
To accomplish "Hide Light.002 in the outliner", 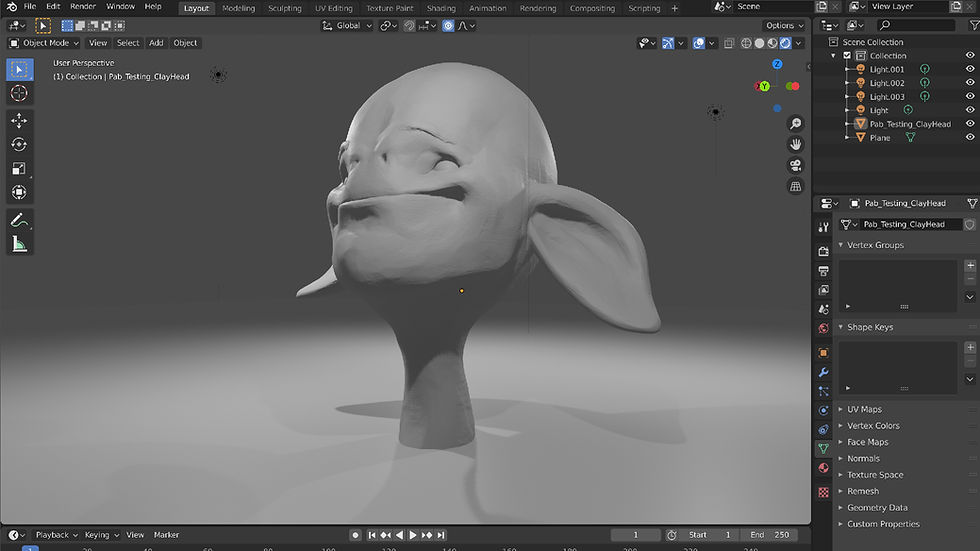I will pyautogui.click(x=970, y=82).
